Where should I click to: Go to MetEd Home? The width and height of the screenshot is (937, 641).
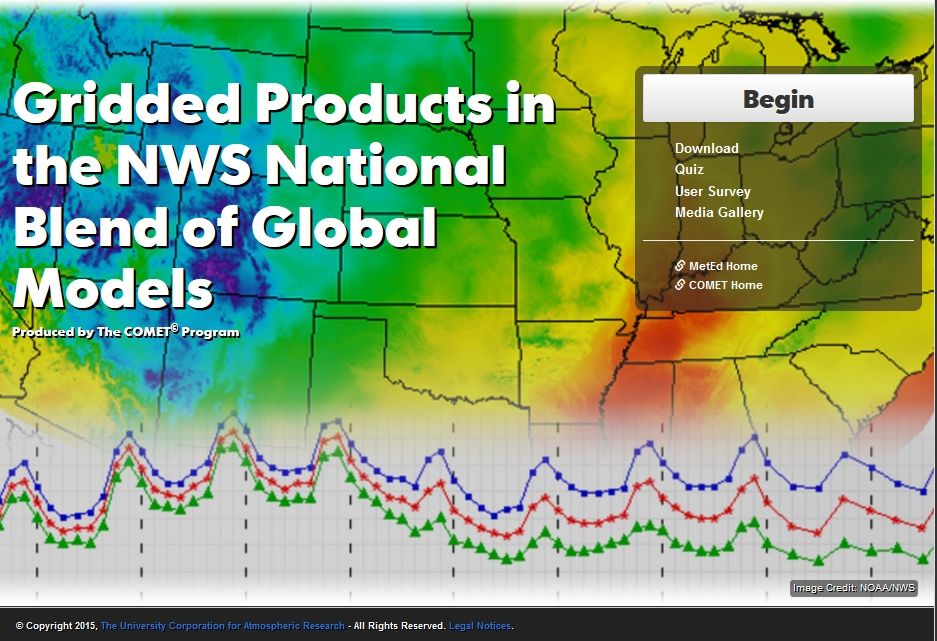point(723,266)
